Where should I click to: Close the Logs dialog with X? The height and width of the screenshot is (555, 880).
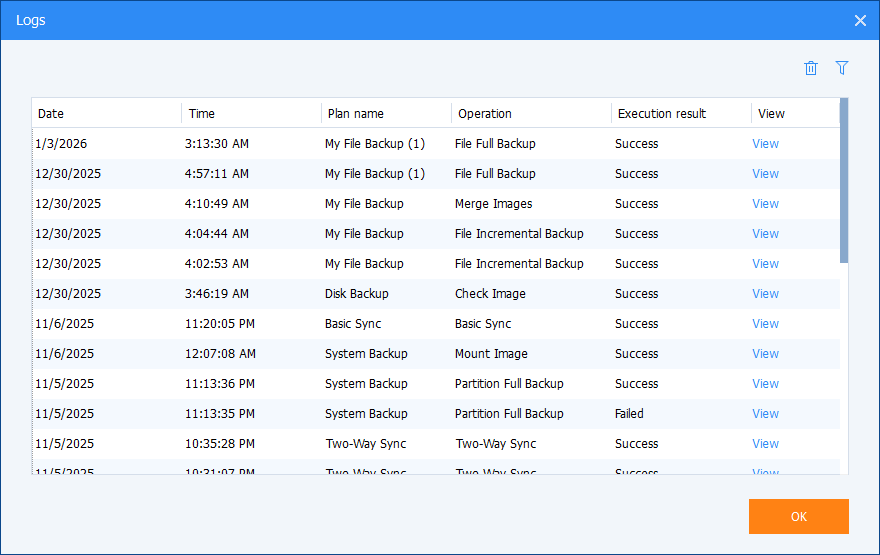point(860,20)
